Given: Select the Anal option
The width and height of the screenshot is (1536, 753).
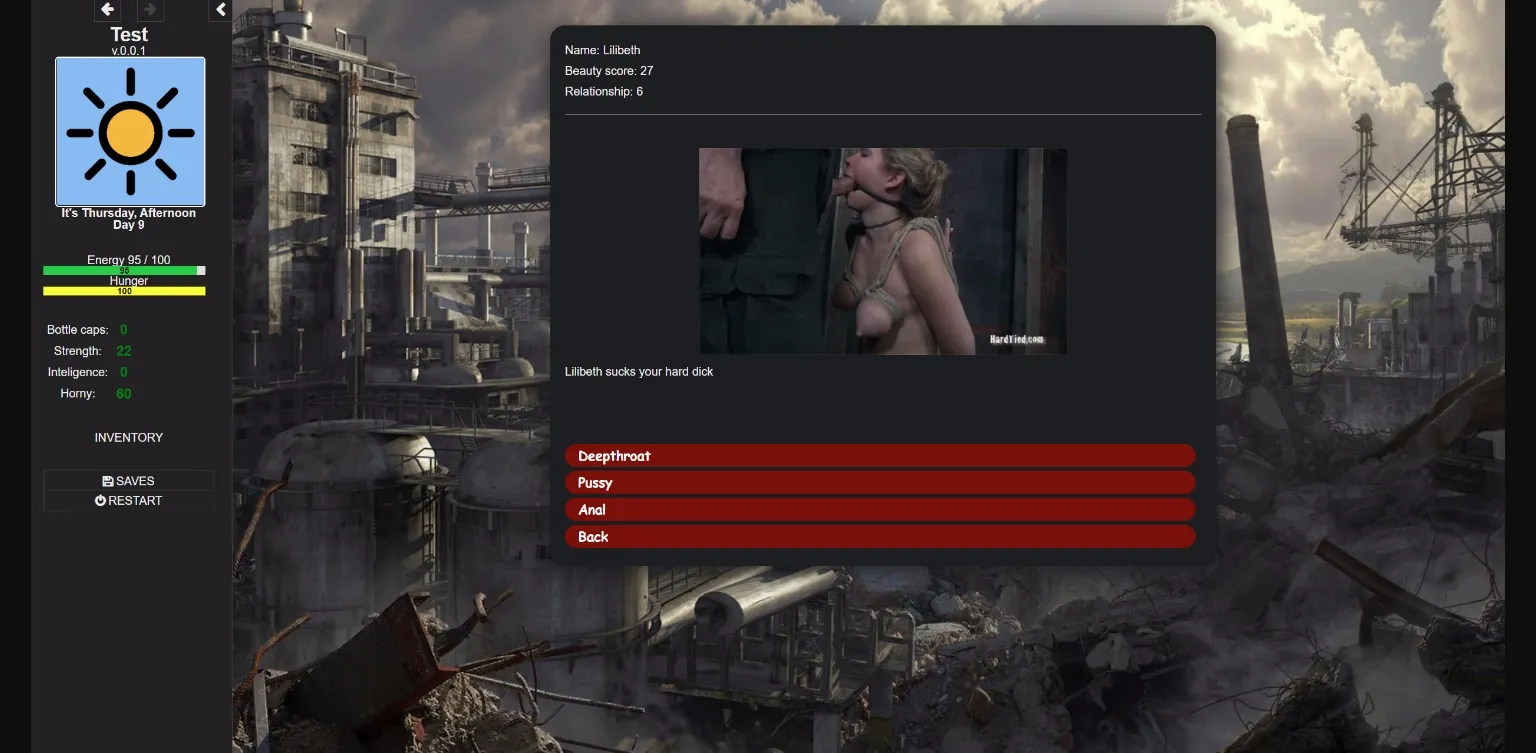Looking at the screenshot, I should (x=880, y=509).
